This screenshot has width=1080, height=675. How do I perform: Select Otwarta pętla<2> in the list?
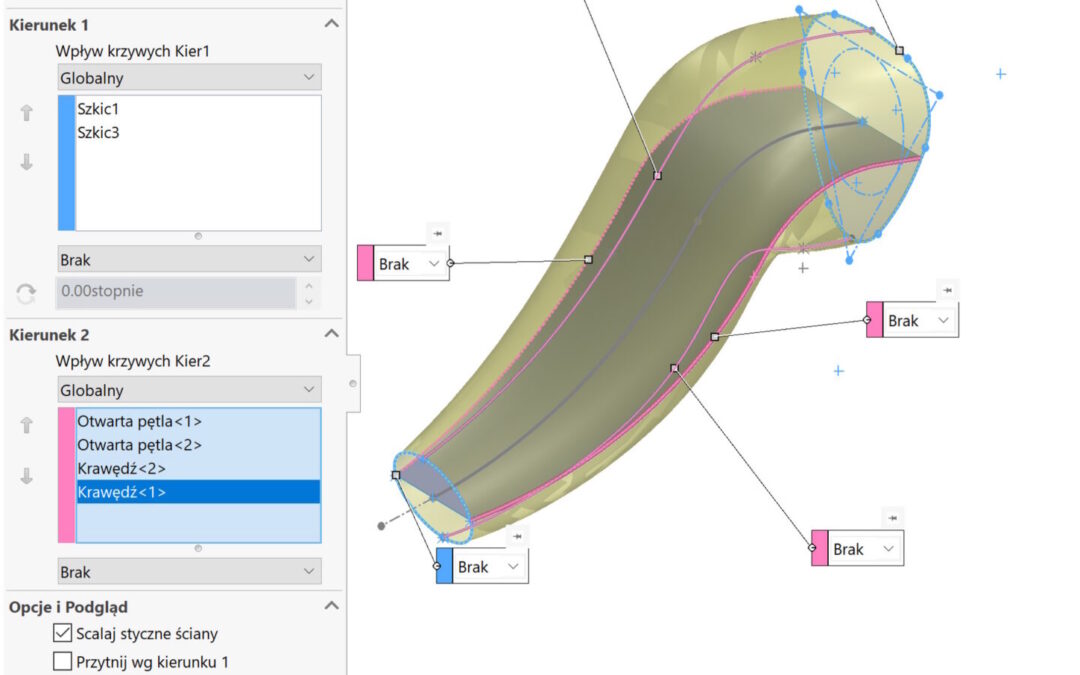click(x=139, y=444)
